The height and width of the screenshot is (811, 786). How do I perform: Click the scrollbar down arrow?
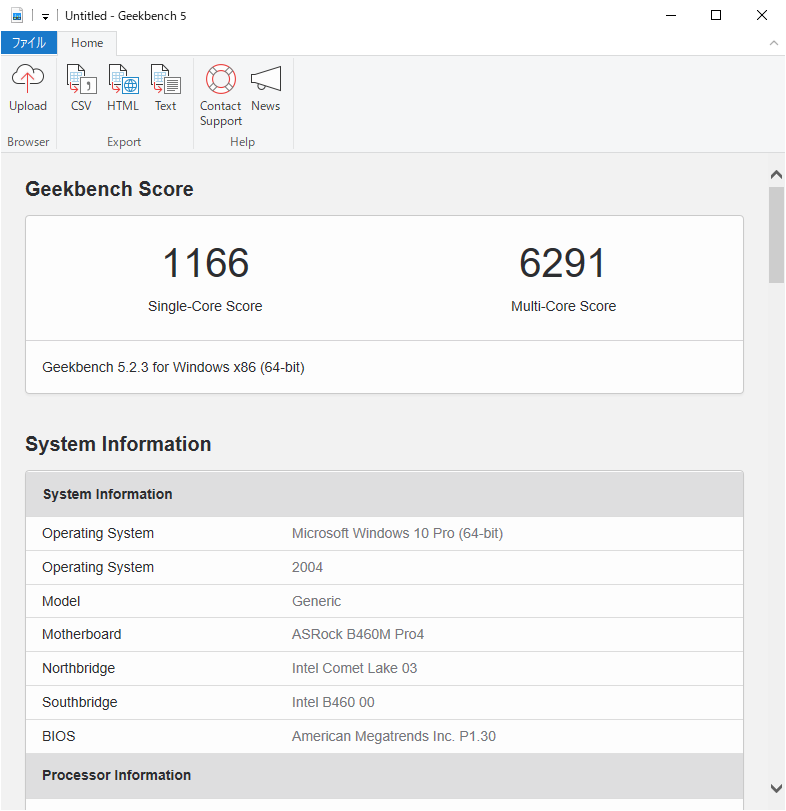point(776,788)
